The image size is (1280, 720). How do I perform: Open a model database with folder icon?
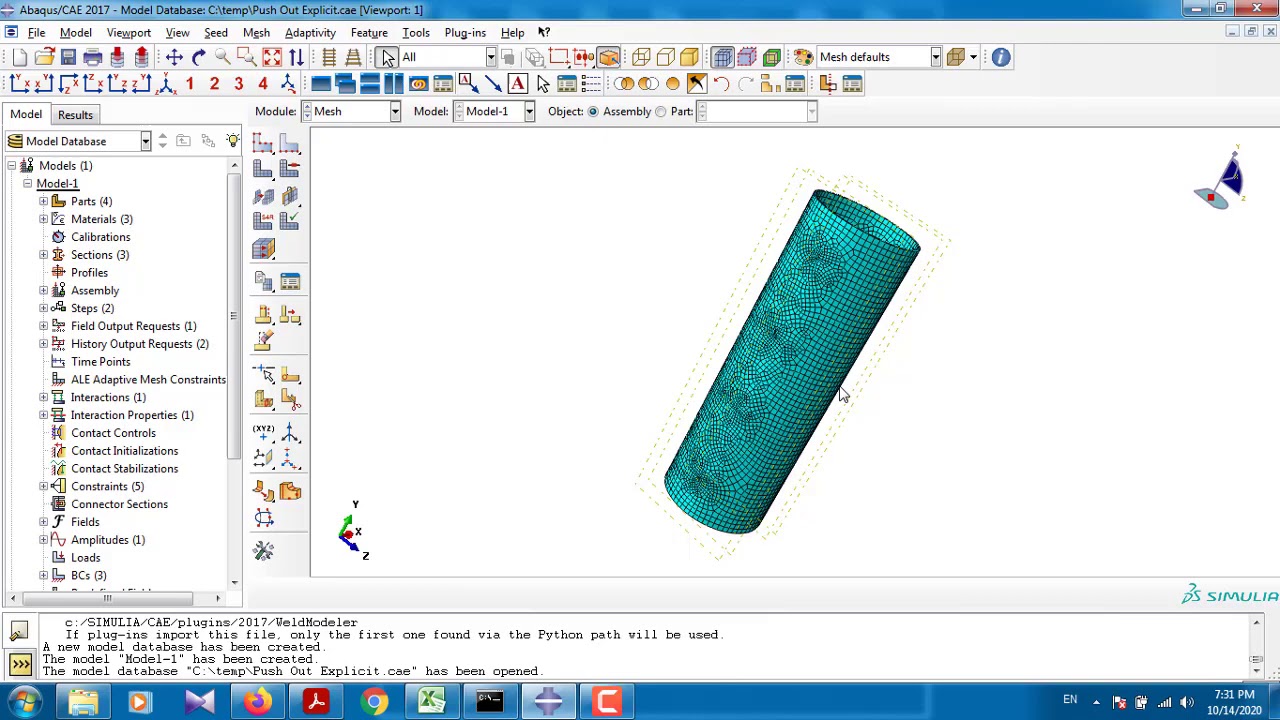[x=44, y=57]
